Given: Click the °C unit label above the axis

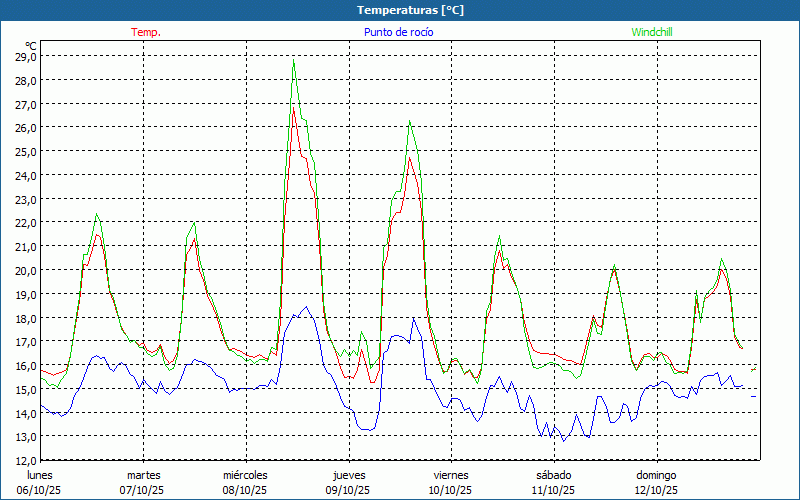Looking at the screenshot, I should click(x=31, y=45).
